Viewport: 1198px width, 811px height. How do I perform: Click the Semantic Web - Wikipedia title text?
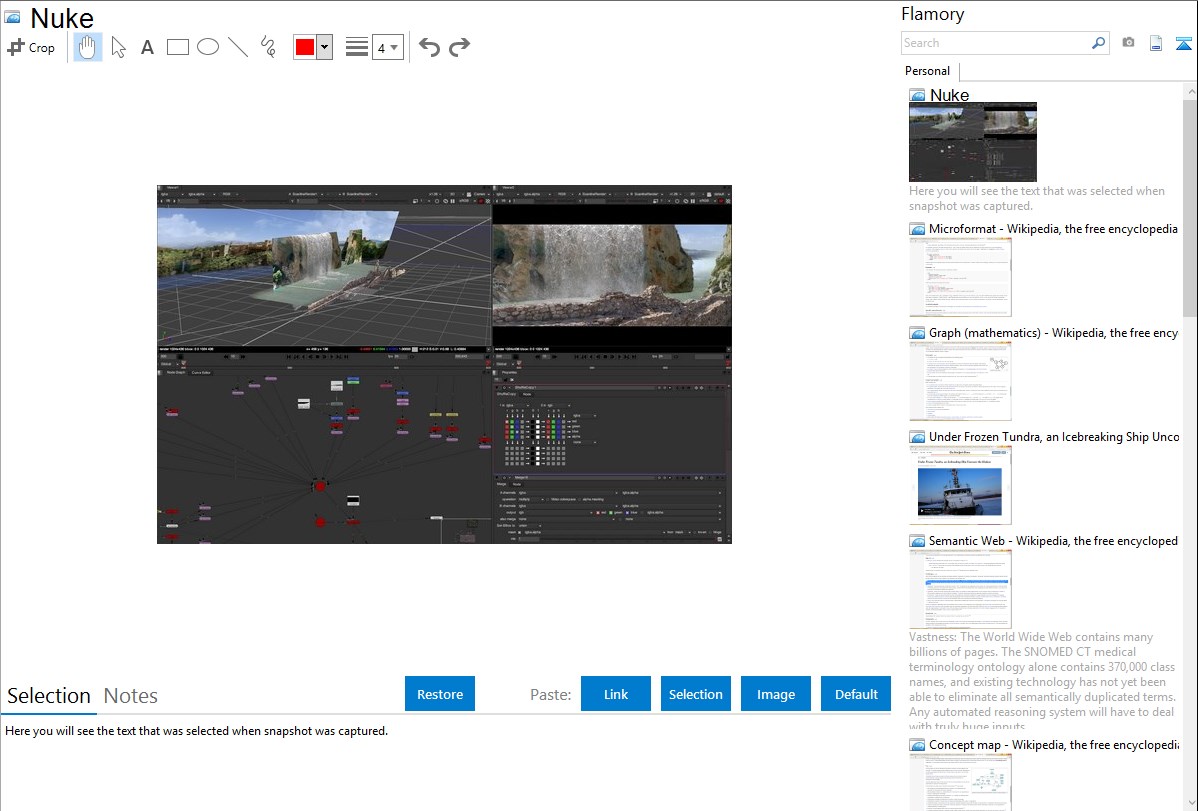1053,540
